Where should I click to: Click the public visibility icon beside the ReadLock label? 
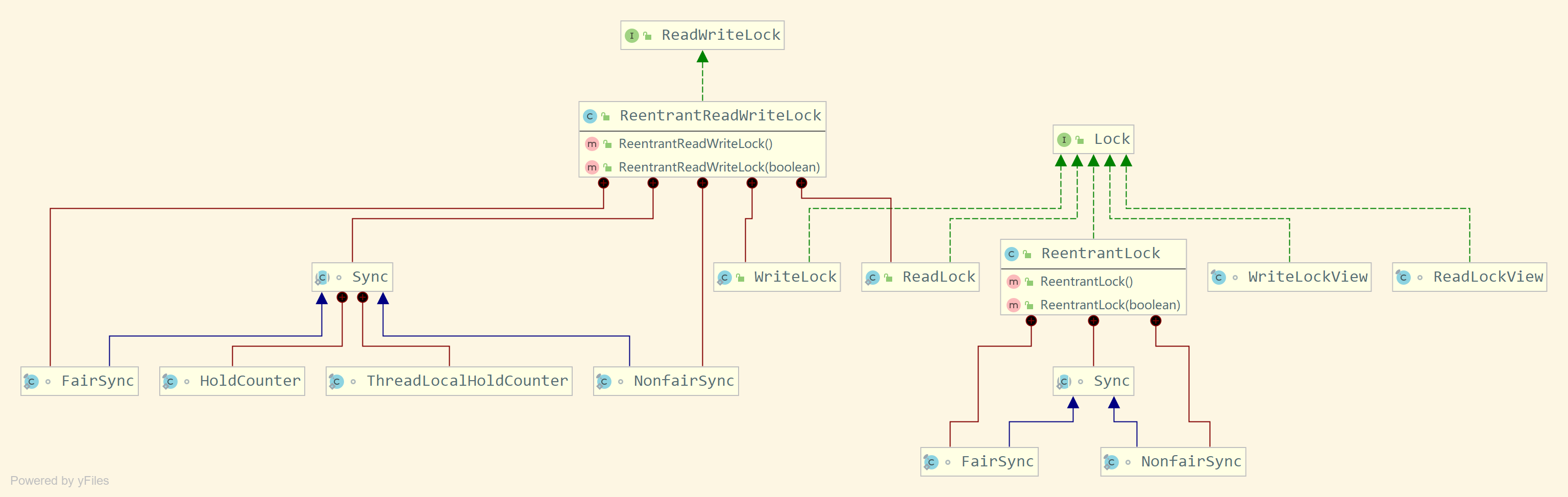888,278
